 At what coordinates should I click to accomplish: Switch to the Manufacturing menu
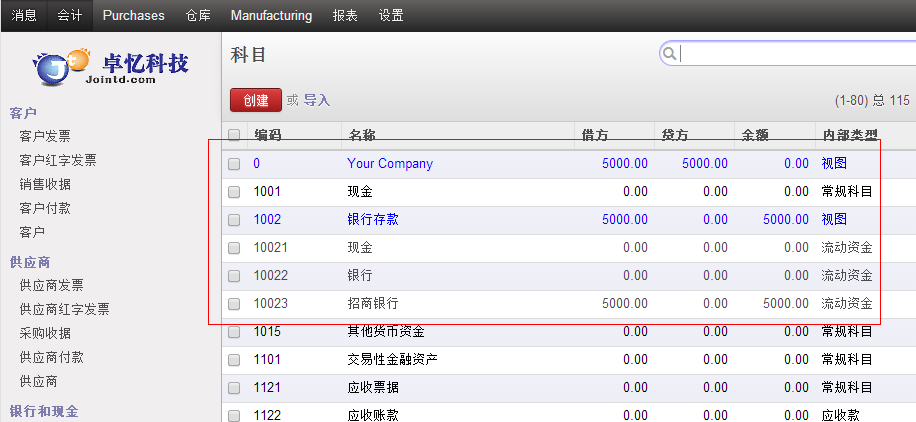[x=271, y=15]
